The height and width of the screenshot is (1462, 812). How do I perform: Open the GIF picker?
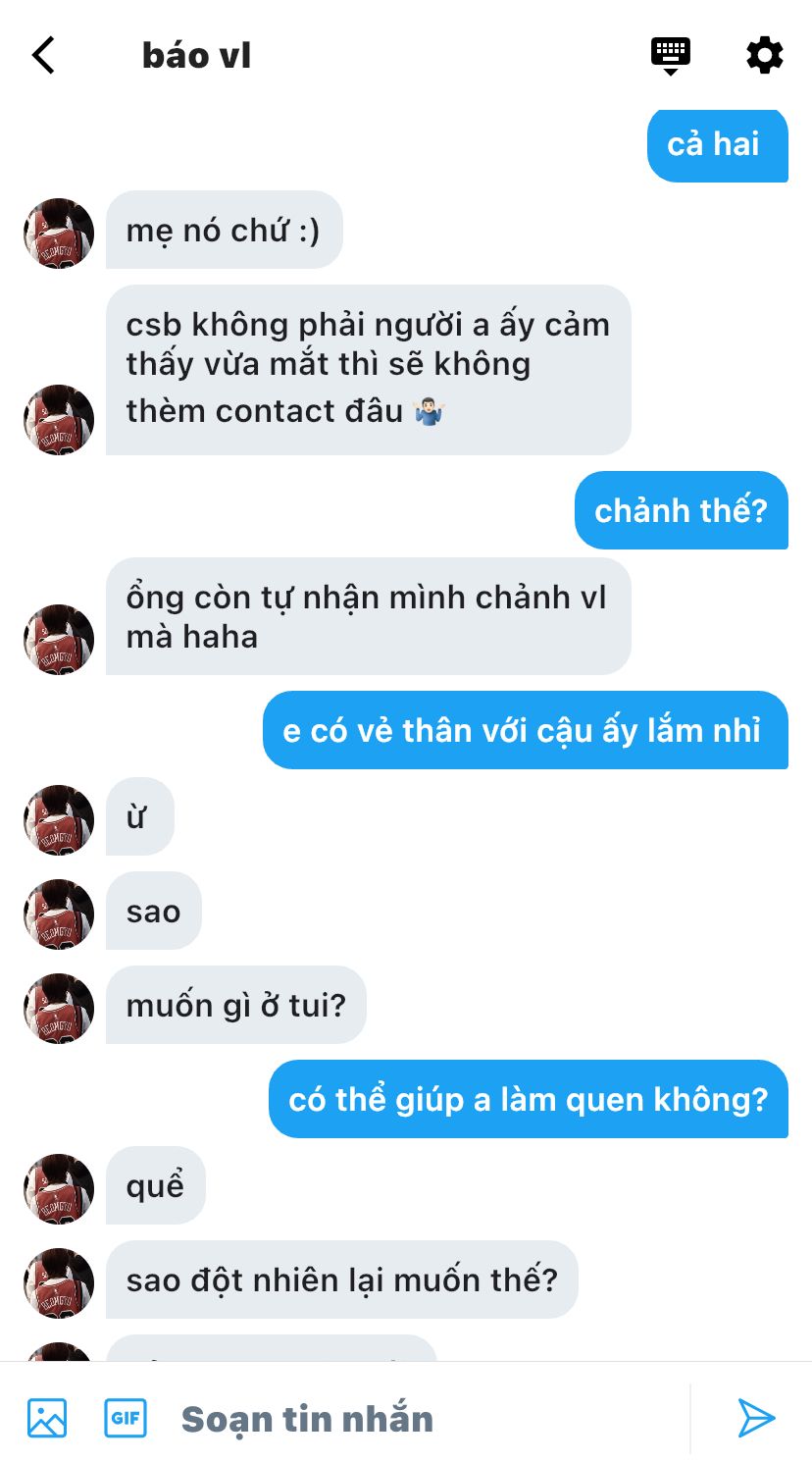click(126, 1418)
